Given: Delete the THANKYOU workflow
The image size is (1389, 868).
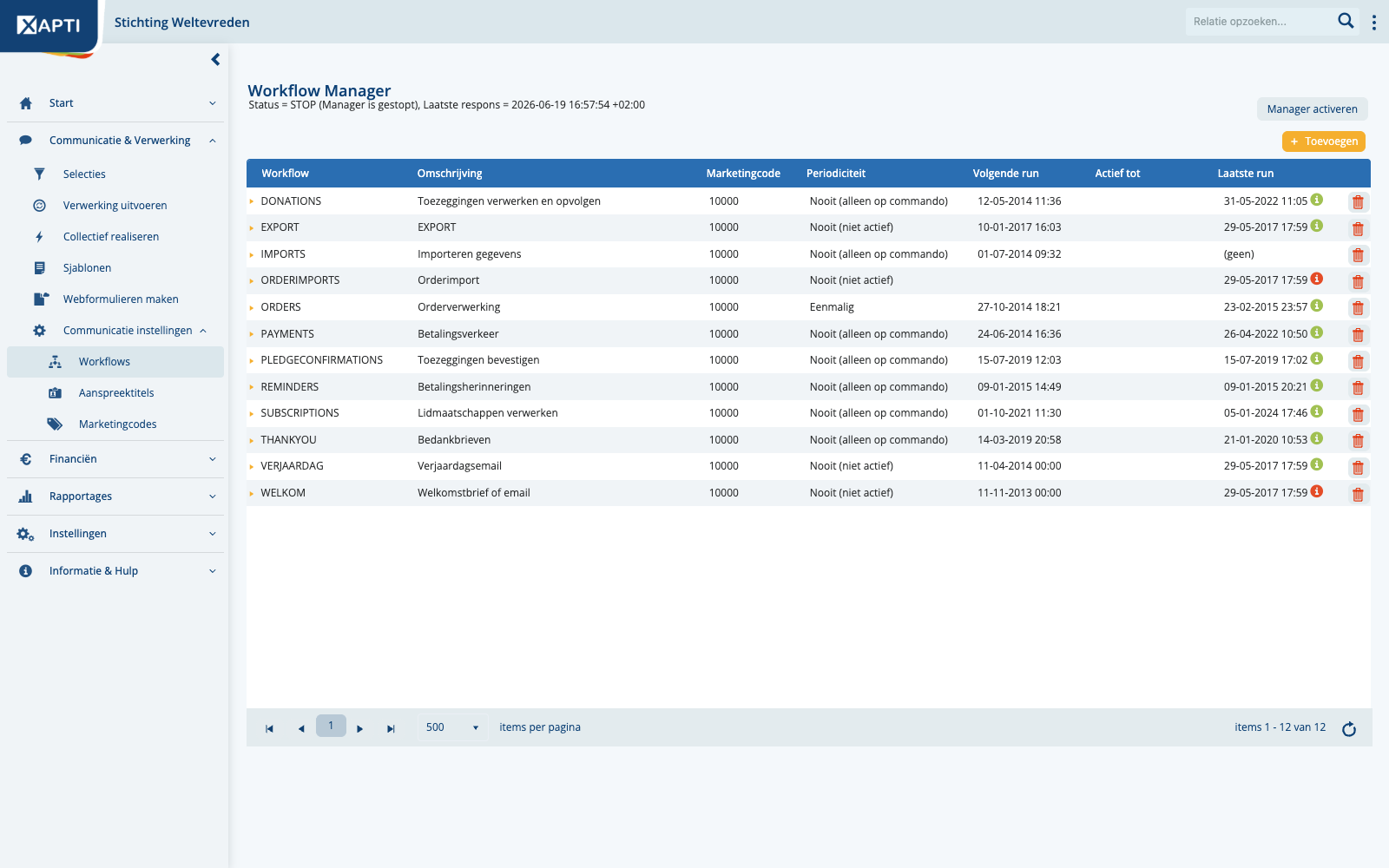Looking at the screenshot, I should click(x=1358, y=441).
